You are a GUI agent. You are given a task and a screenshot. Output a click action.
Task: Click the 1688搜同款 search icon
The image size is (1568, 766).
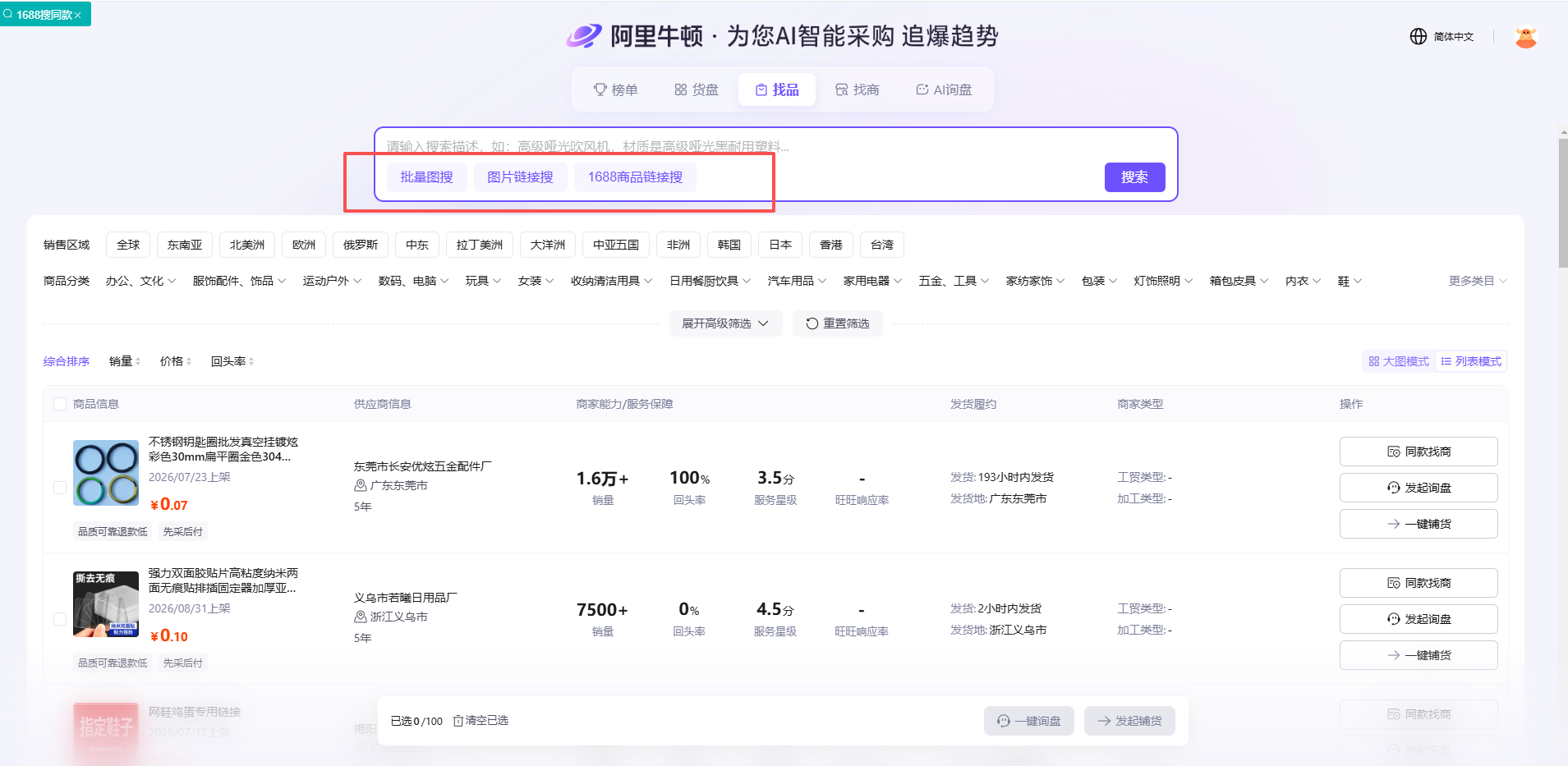[8, 14]
